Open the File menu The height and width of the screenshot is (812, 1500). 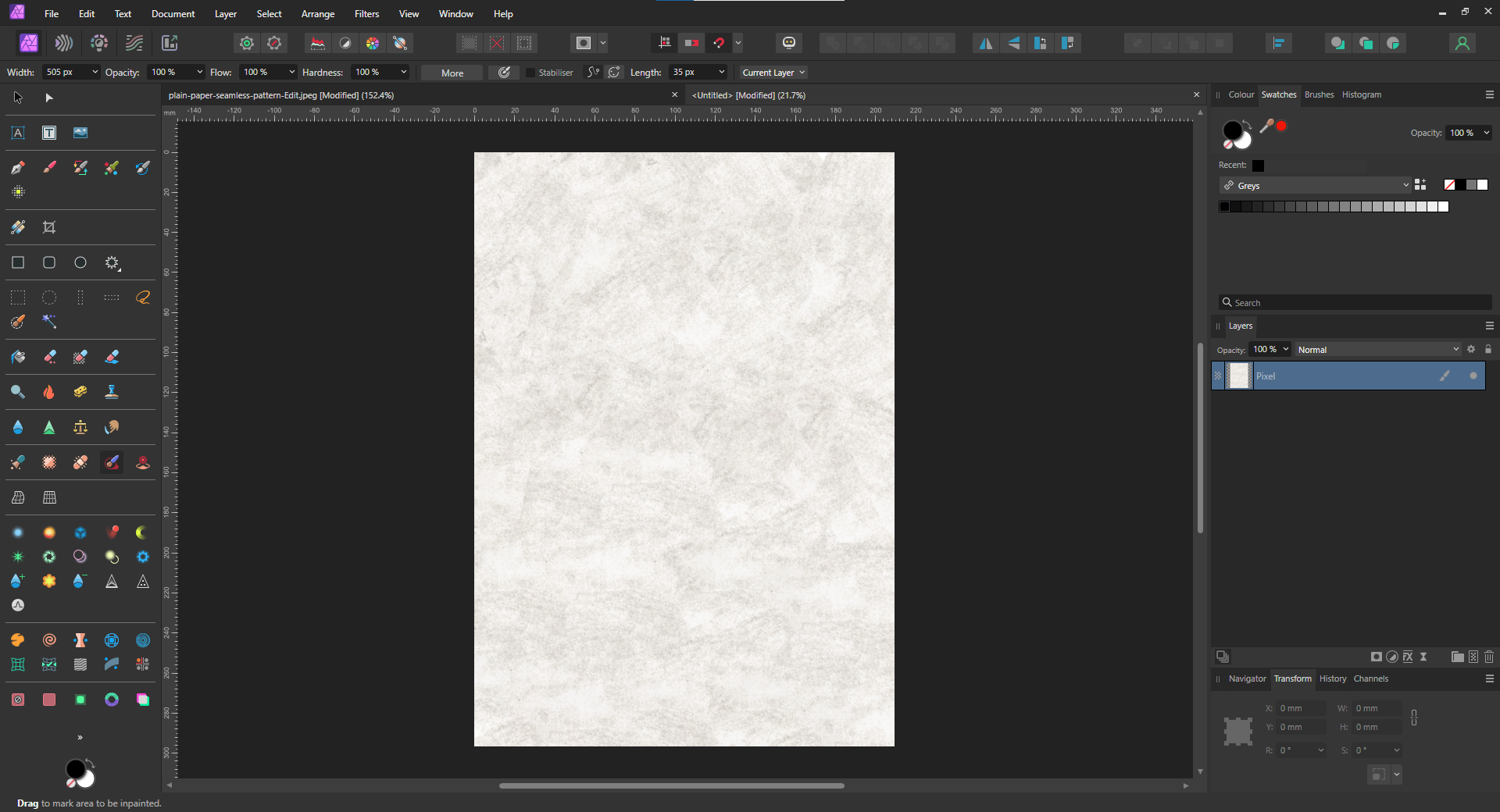coord(52,14)
